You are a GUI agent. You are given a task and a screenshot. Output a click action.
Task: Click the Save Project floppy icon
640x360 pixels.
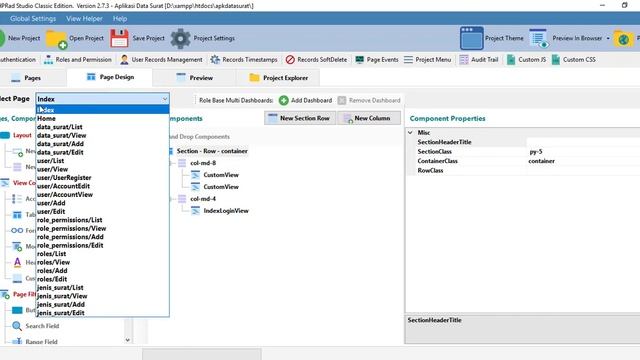pos(119,38)
